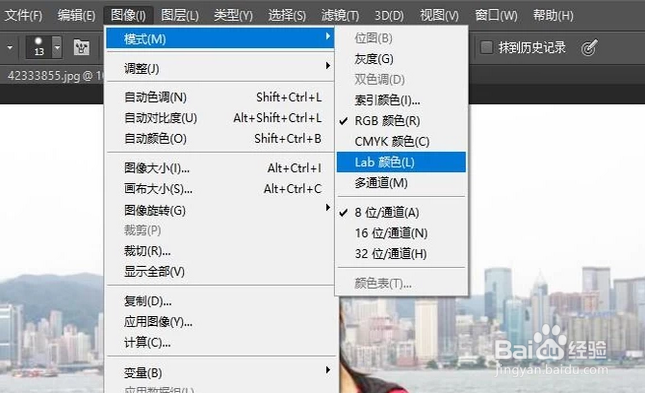Open the tool preset picker arrow
Viewport: 645px width, 393px height.
10,47
